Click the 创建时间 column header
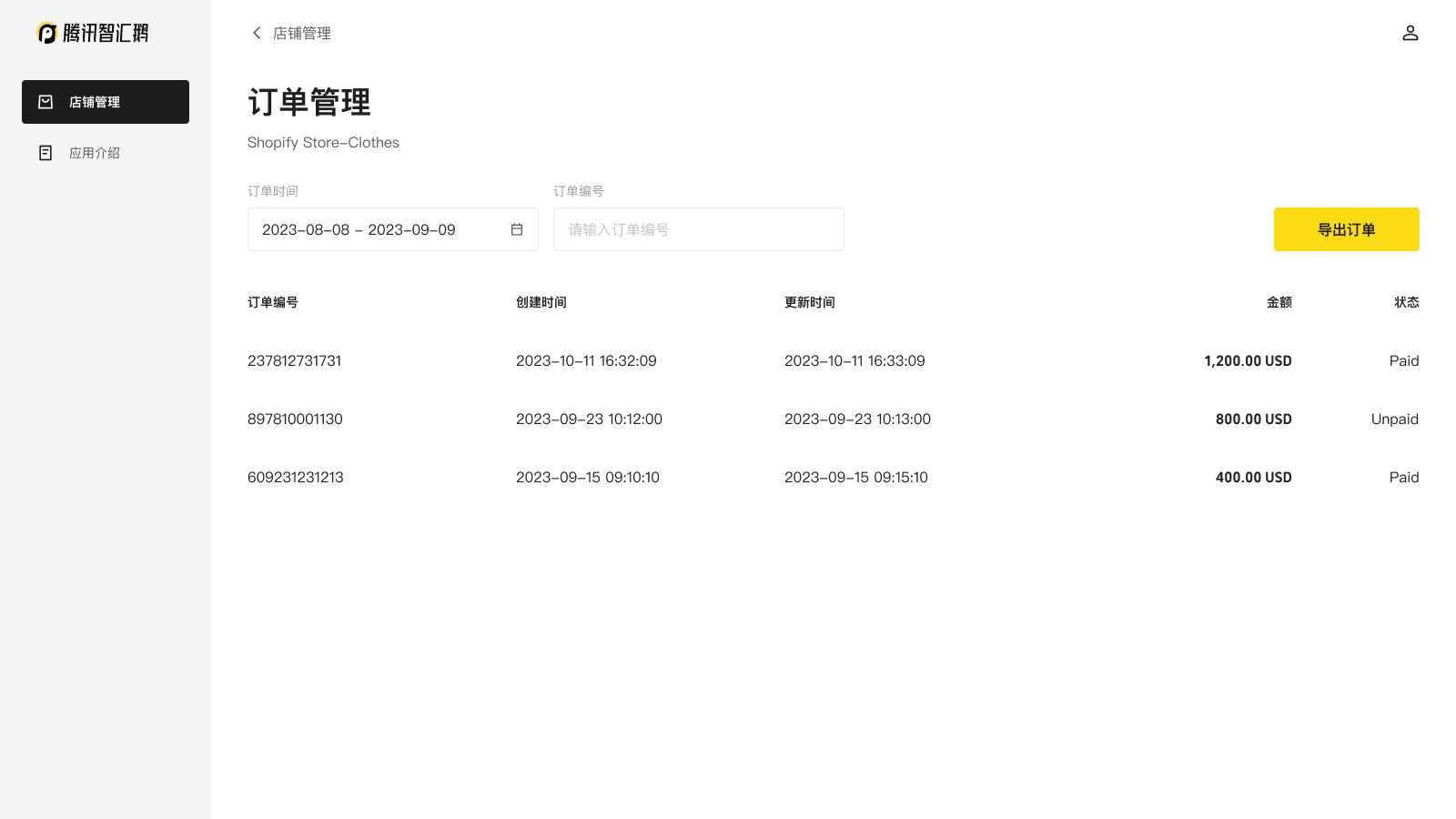1456x819 pixels. point(541,302)
